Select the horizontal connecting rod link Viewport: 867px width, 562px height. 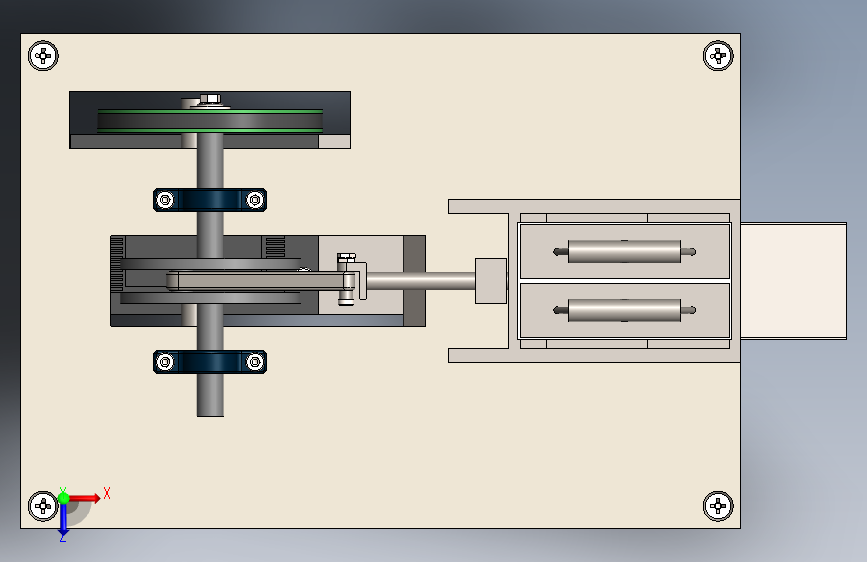pos(260,281)
